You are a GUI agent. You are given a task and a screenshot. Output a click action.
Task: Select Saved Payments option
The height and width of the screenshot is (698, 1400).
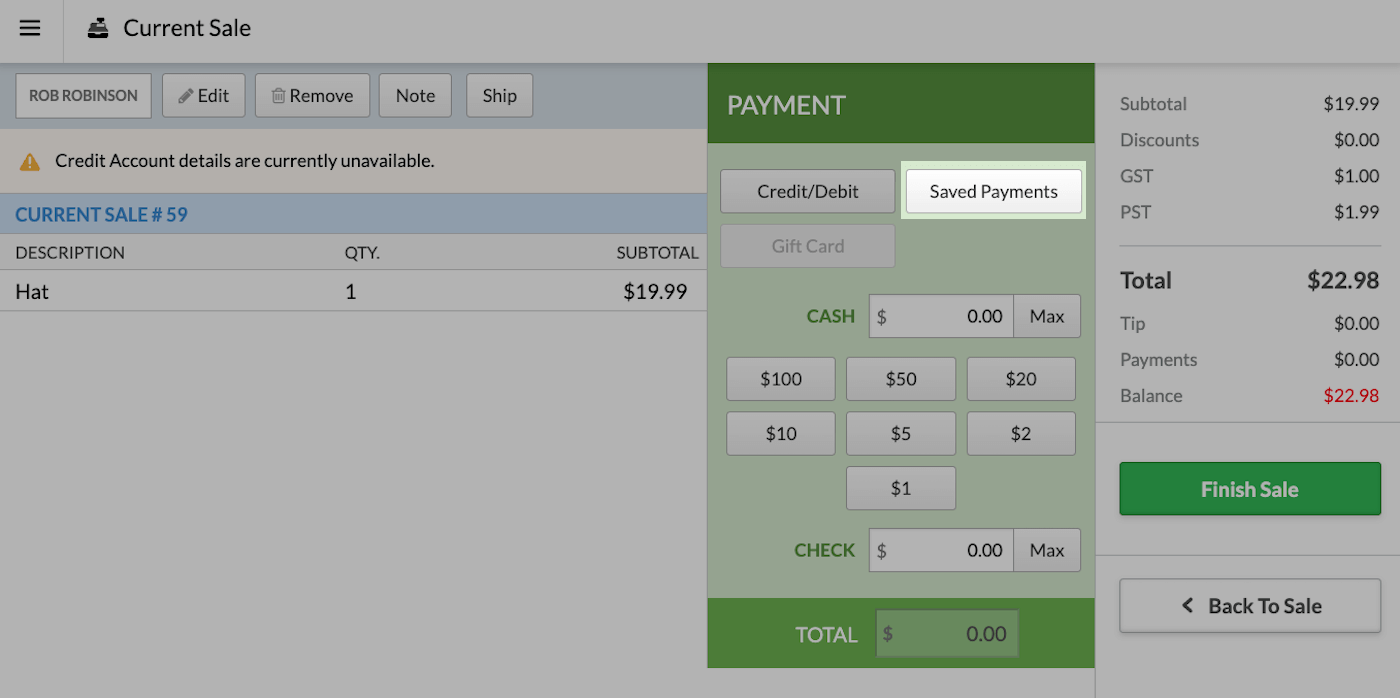993,191
